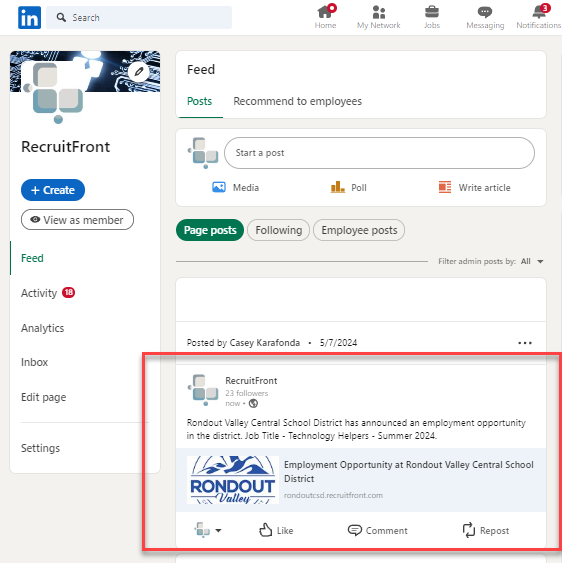Click the RecruitFront avatar in the post header
This screenshot has width=562, height=563.
click(203, 390)
